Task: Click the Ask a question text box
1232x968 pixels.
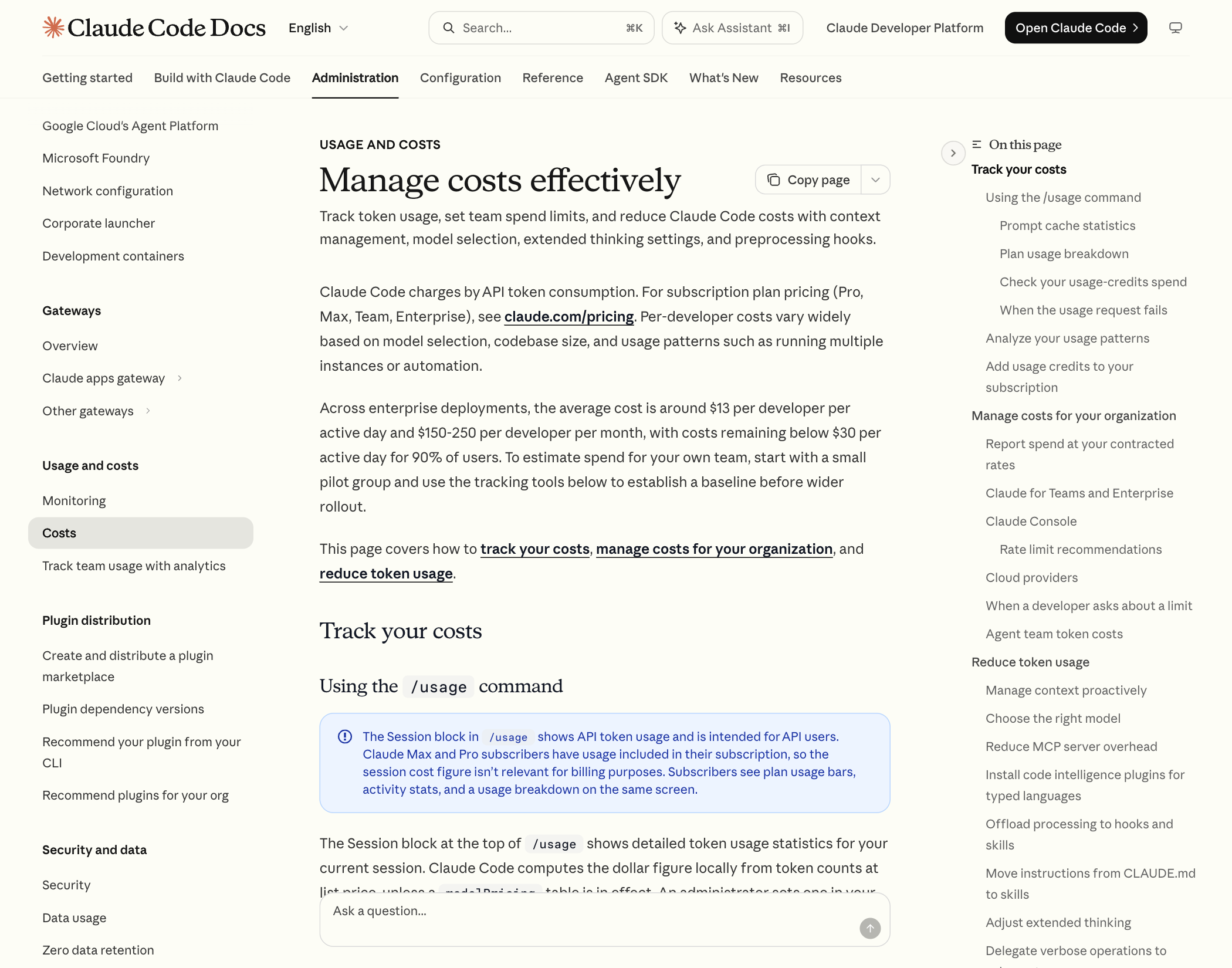Action: tap(604, 919)
